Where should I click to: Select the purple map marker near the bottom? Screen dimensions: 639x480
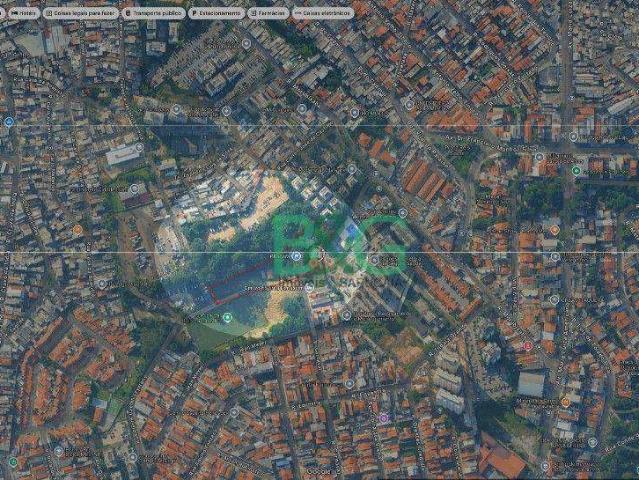tap(383, 417)
